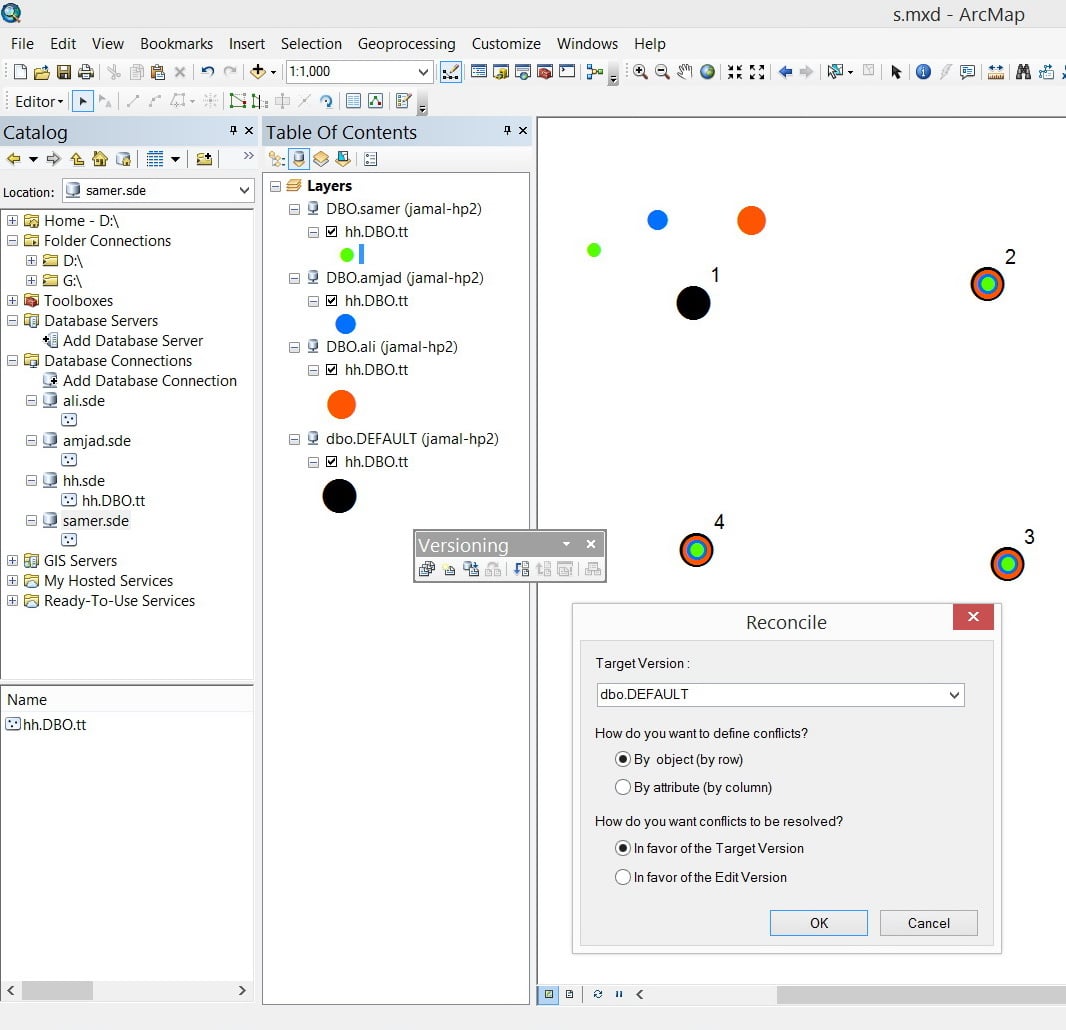
Task: Expand the Toolboxes node in Catalog
Action: [12, 301]
